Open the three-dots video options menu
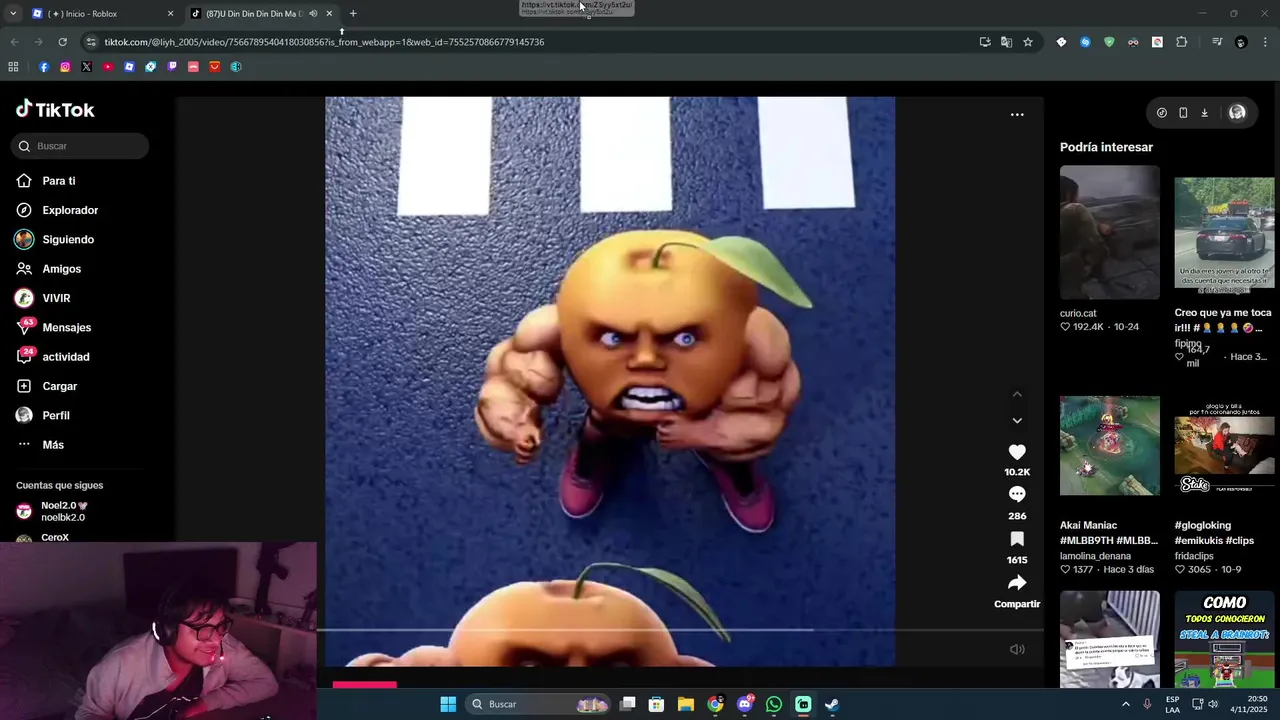 pos(1017,114)
